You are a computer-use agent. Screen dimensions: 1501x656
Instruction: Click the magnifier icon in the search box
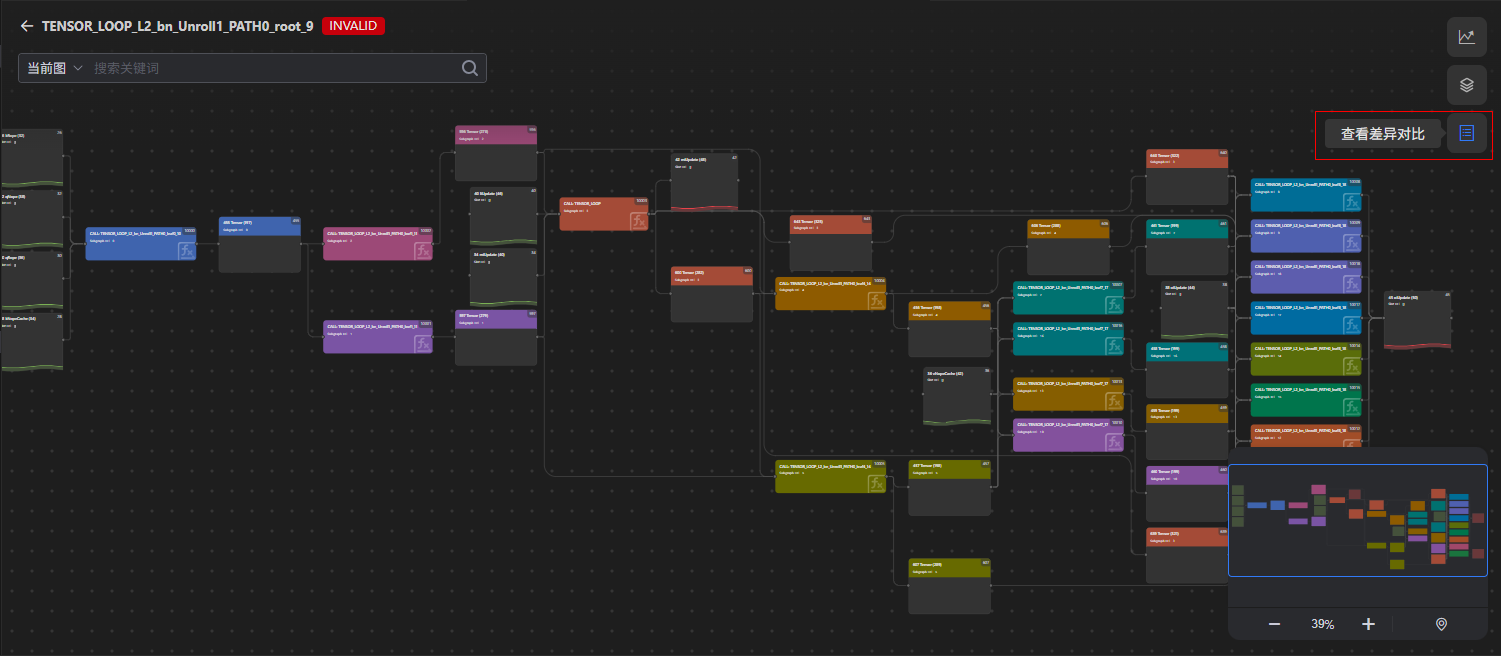click(469, 68)
